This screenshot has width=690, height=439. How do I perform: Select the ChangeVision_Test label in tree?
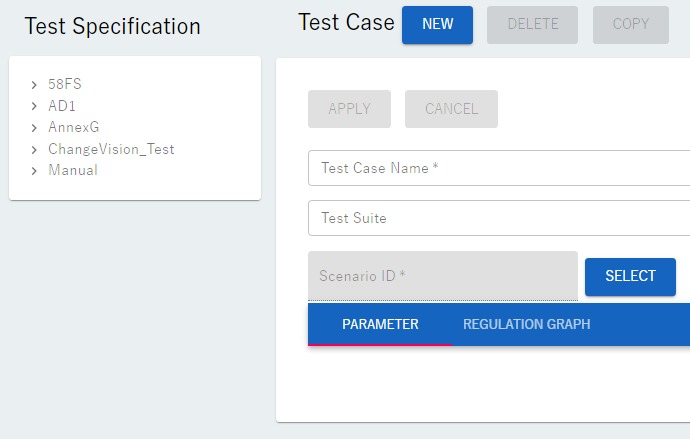(111, 150)
